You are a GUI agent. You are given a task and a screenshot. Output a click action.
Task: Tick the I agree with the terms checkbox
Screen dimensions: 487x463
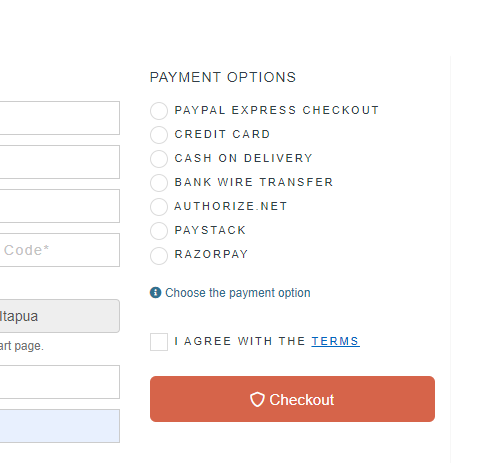(x=159, y=342)
